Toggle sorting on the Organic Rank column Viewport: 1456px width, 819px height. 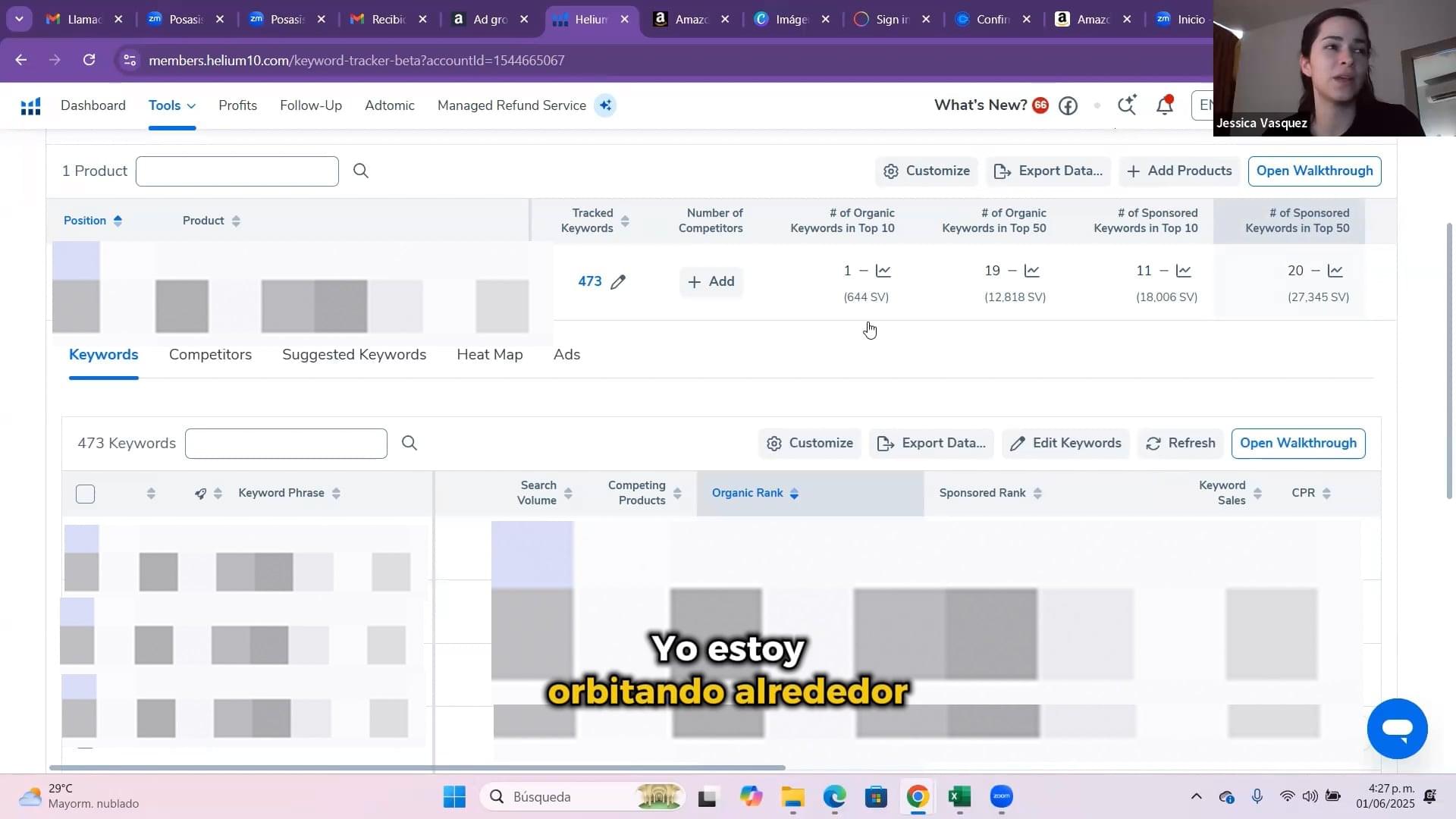[795, 493]
